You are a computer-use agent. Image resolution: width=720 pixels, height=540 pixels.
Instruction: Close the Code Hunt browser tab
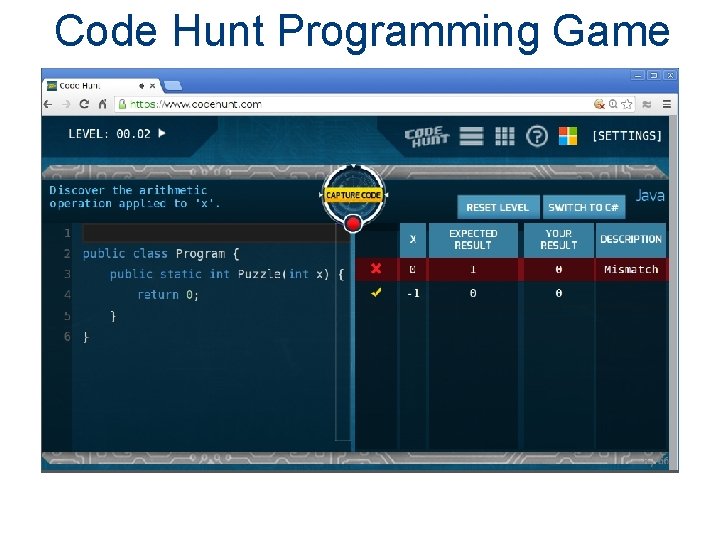coord(152,86)
